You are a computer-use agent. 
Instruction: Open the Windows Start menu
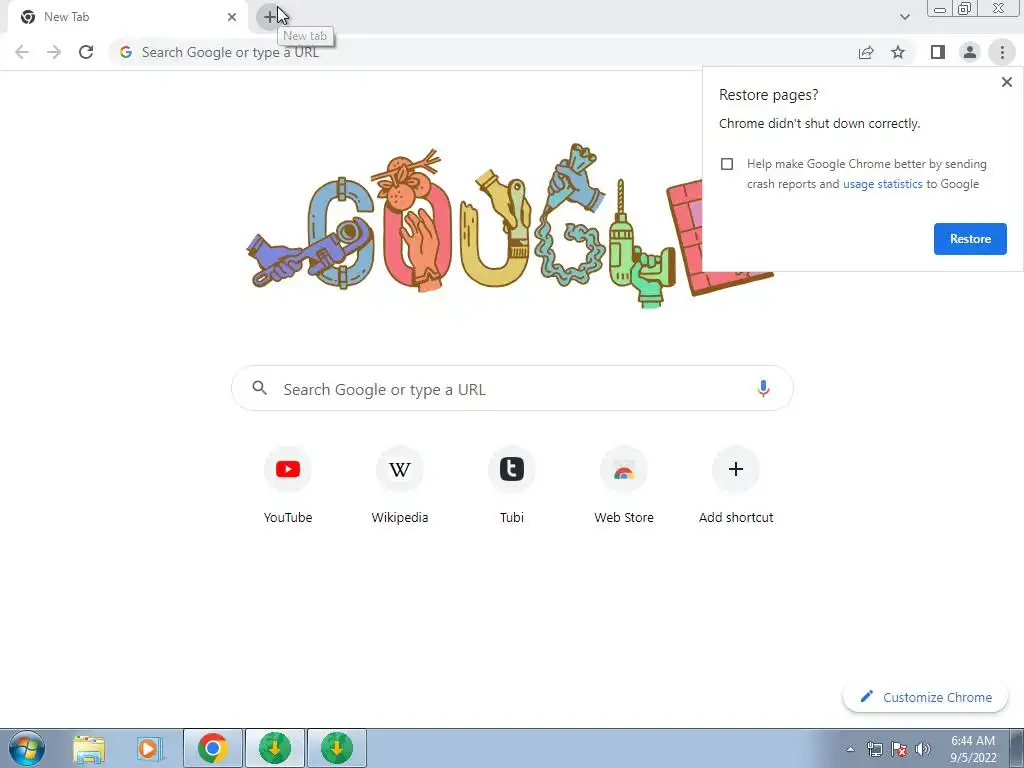coord(27,748)
